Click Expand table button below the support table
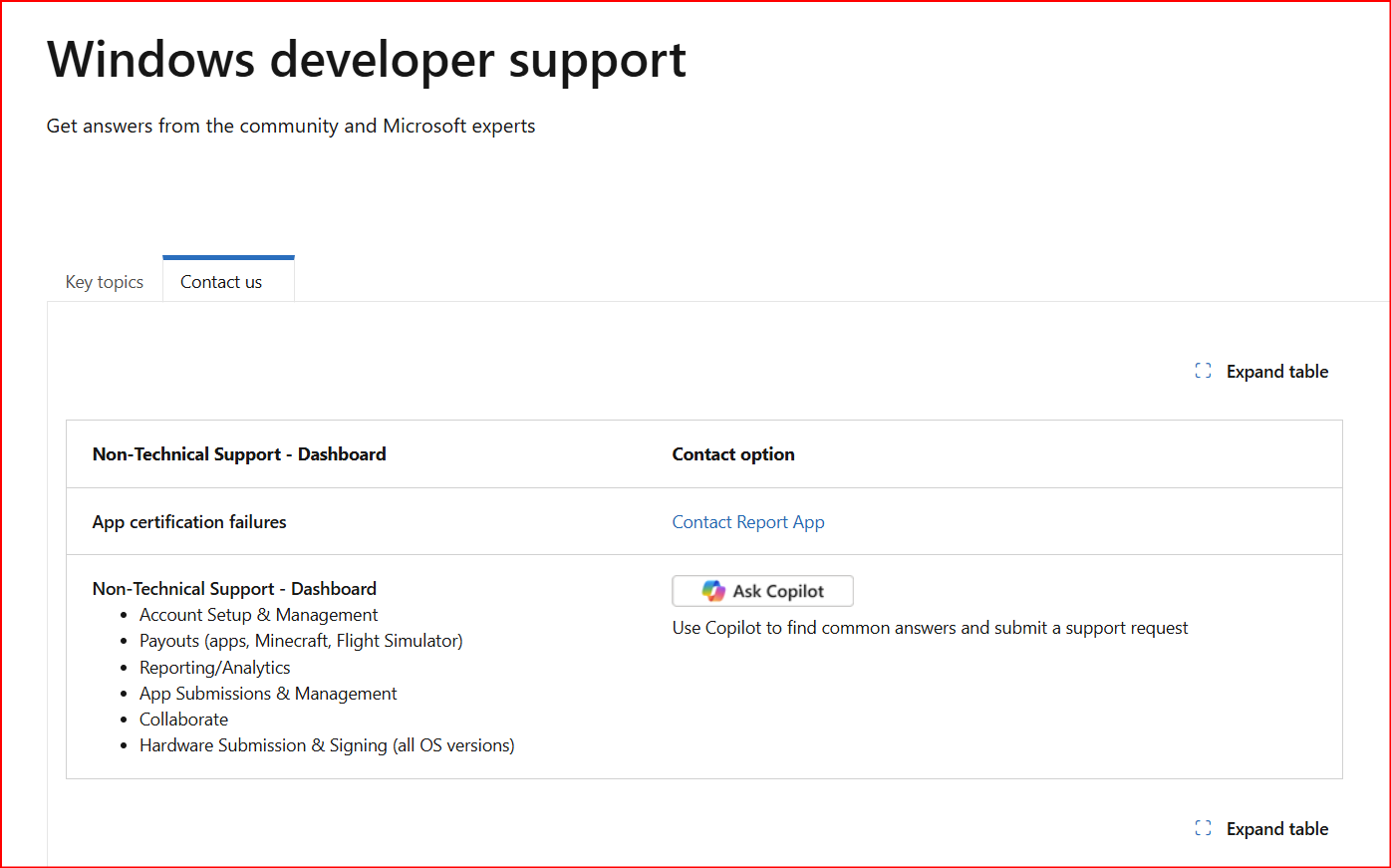This screenshot has height=868, width=1391. [1261, 829]
